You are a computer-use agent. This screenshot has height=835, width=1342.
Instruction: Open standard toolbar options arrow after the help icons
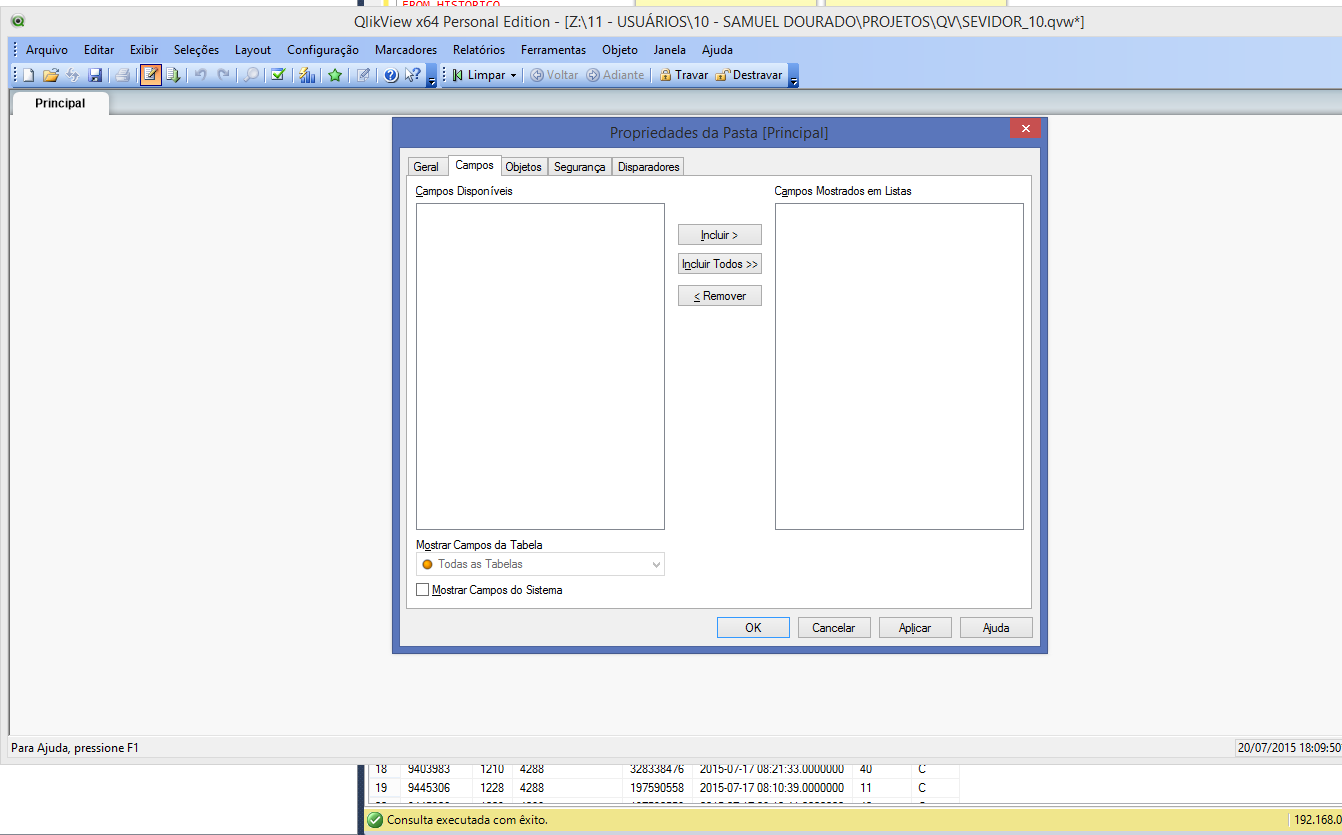pyautogui.click(x=431, y=77)
